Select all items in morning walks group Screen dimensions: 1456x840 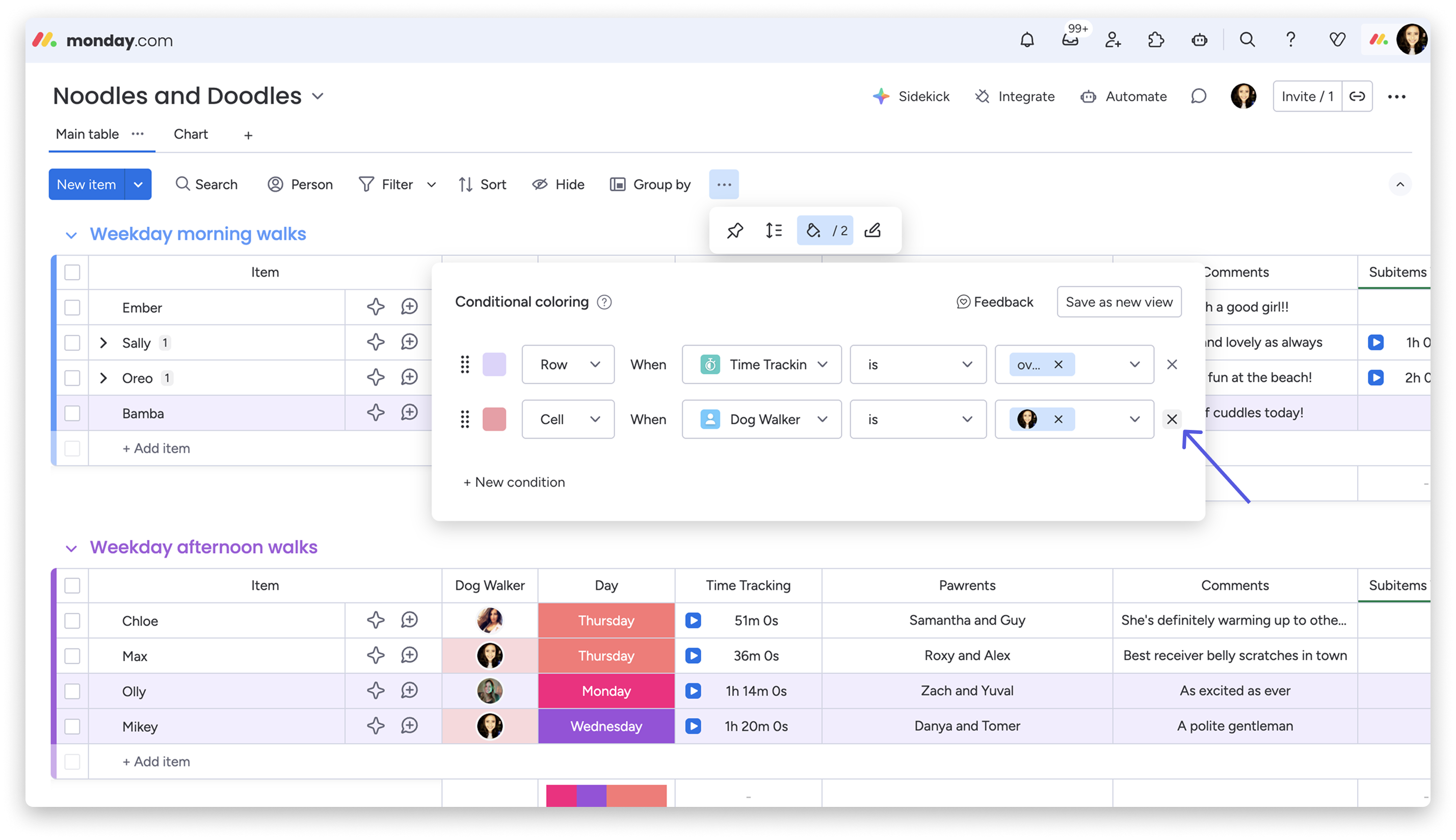pyautogui.click(x=72, y=273)
